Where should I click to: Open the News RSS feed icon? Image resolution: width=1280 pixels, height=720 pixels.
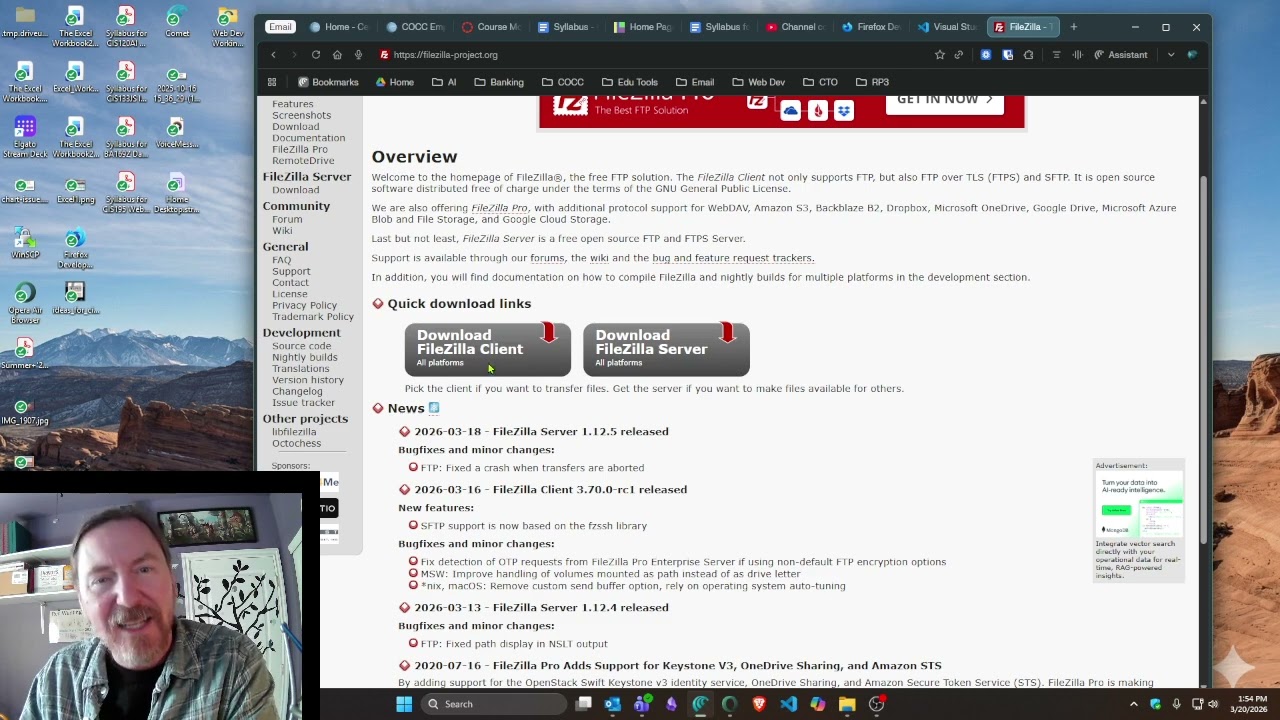434,408
